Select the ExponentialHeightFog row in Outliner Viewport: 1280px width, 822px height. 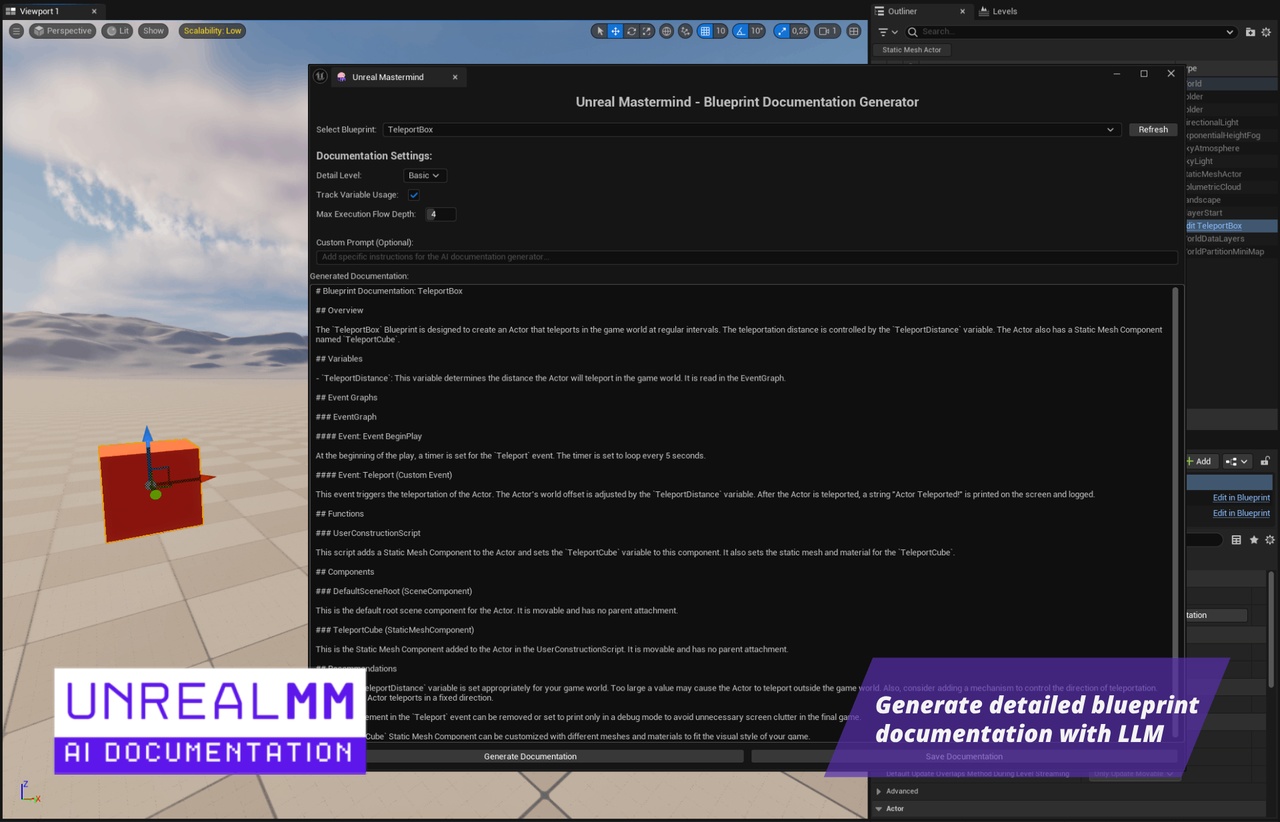[x=1231, y=136]
